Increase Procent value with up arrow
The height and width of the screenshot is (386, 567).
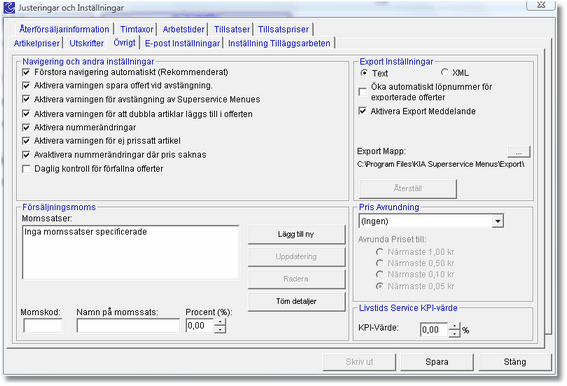coord(219,322)
